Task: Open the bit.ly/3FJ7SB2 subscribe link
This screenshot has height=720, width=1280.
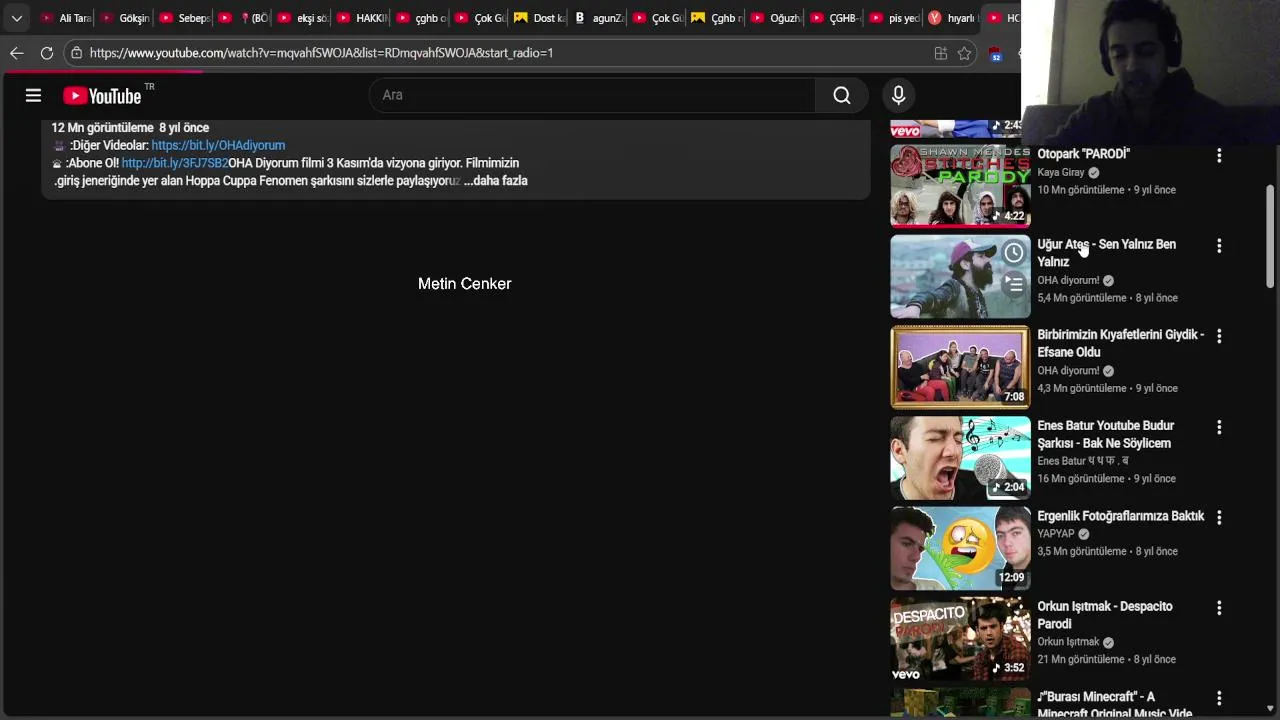Action: [175, 163]
